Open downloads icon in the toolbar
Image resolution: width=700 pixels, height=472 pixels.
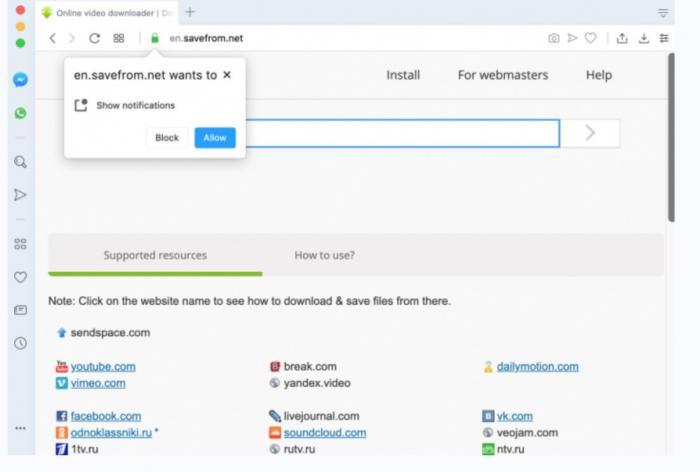coord(644,38)
